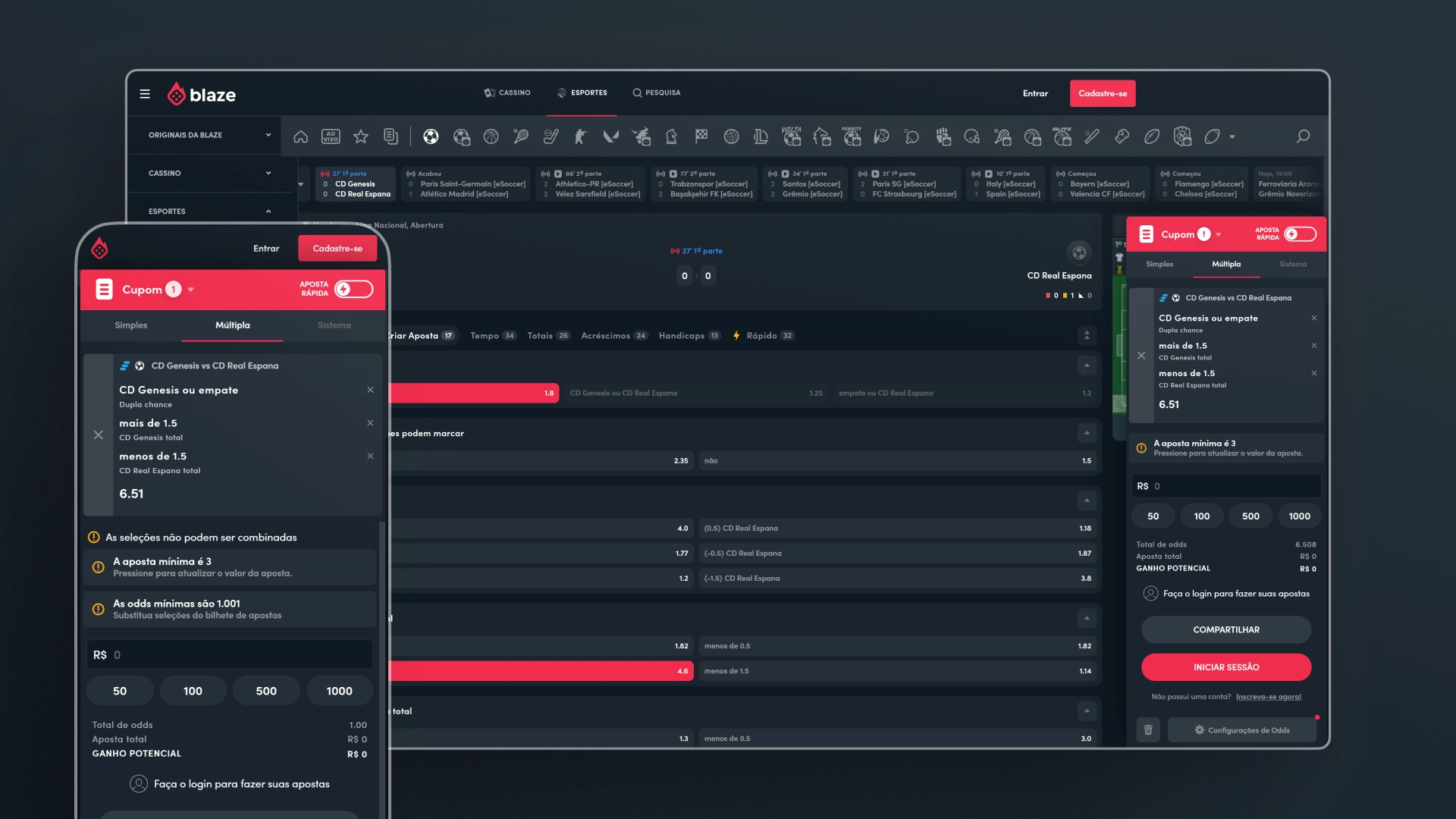Click the trash icon in bet slip
1456x819 pixels.
[x=1148, y=730]
